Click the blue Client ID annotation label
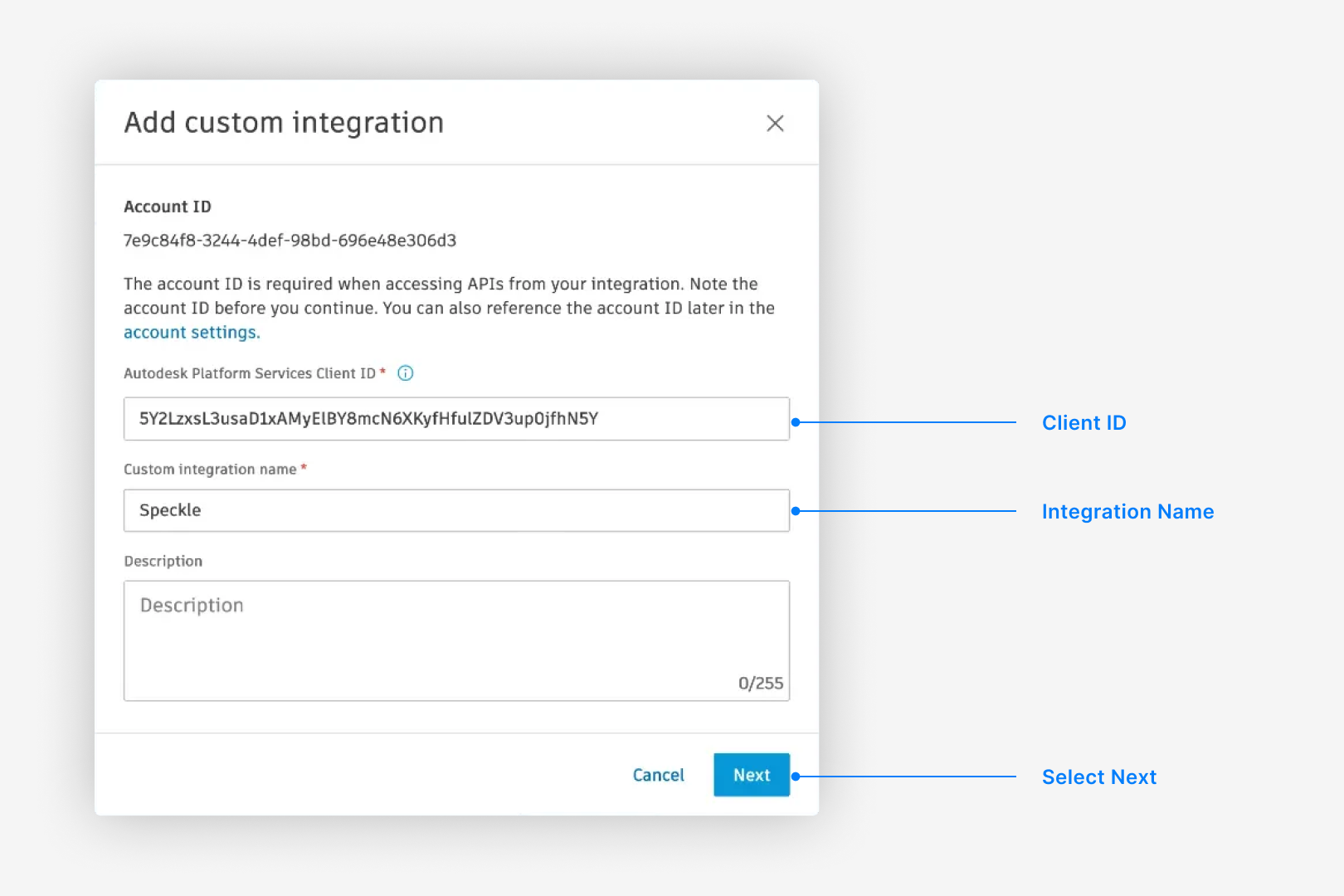This screenshot has height=896, width=1344. pos(1083,422)
